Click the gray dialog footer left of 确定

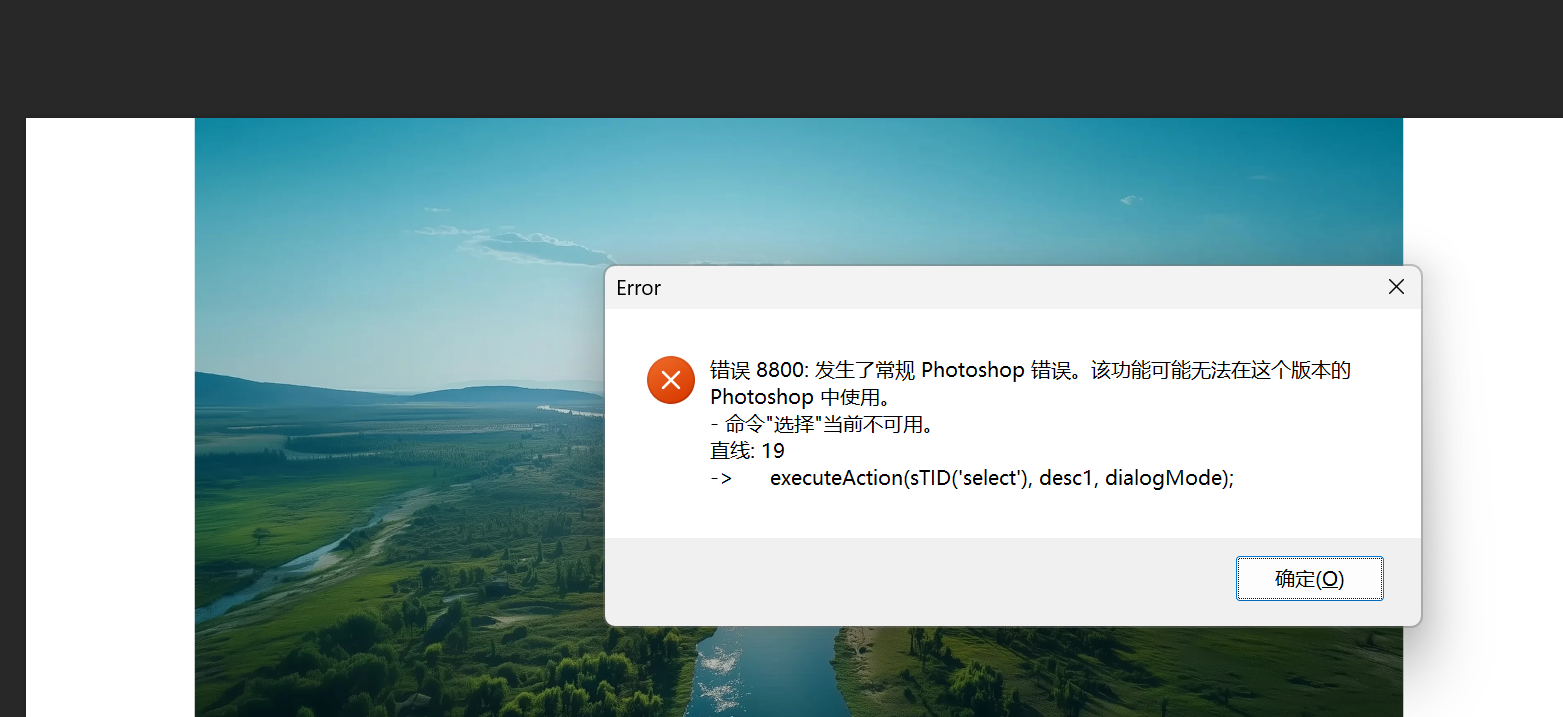(900, 580)
